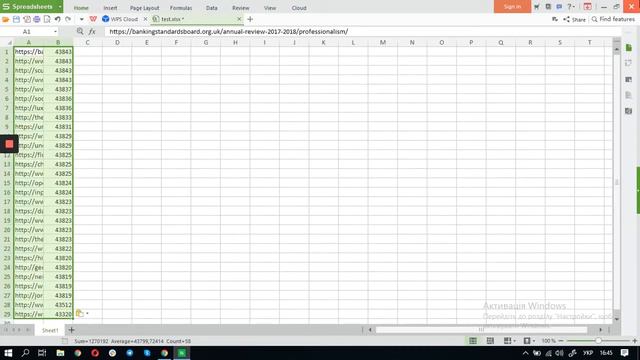This screenshot has height=360, width=640.
Task: Click the select-all corner of the grid
Action: click(8, 42)
